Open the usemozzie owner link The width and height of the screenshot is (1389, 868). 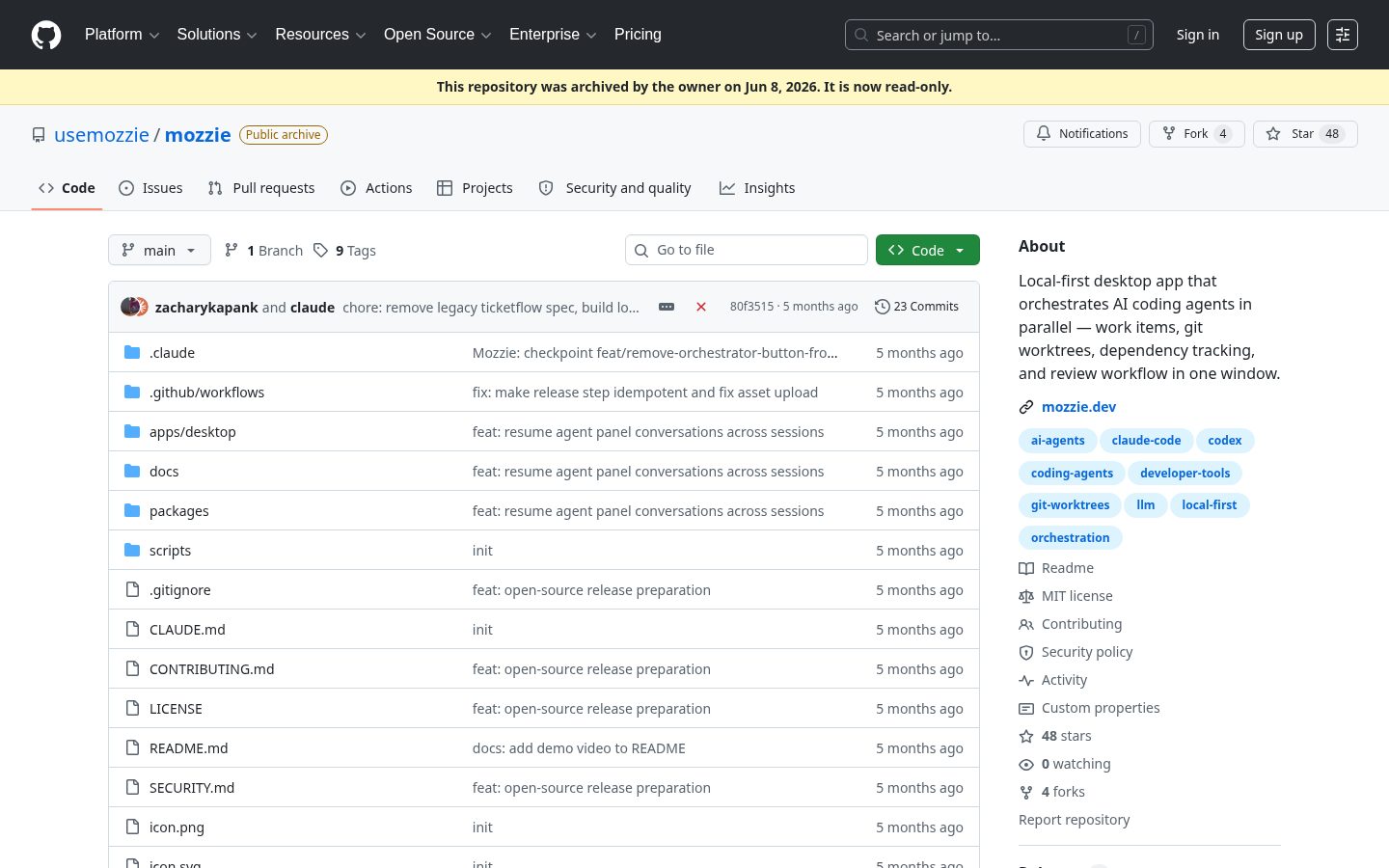(x=101, y=135)
